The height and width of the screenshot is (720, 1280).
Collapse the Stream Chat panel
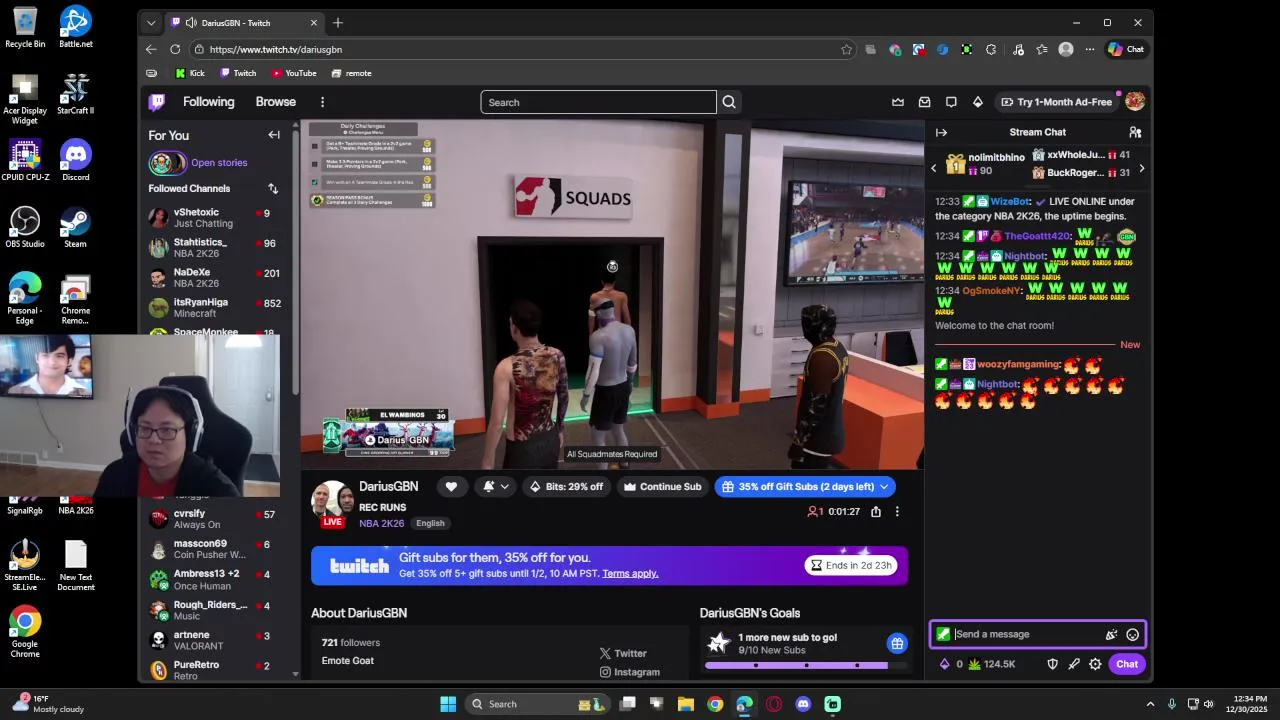(x=941, y=132)
